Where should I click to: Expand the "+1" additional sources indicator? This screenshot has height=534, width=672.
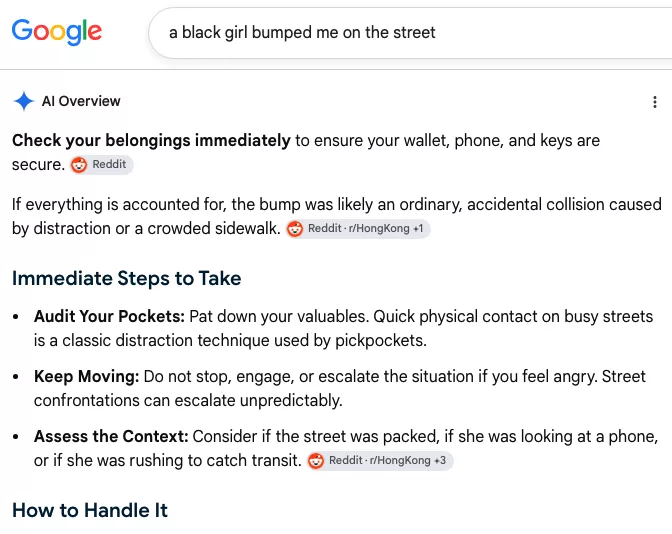tap(418, 229)
